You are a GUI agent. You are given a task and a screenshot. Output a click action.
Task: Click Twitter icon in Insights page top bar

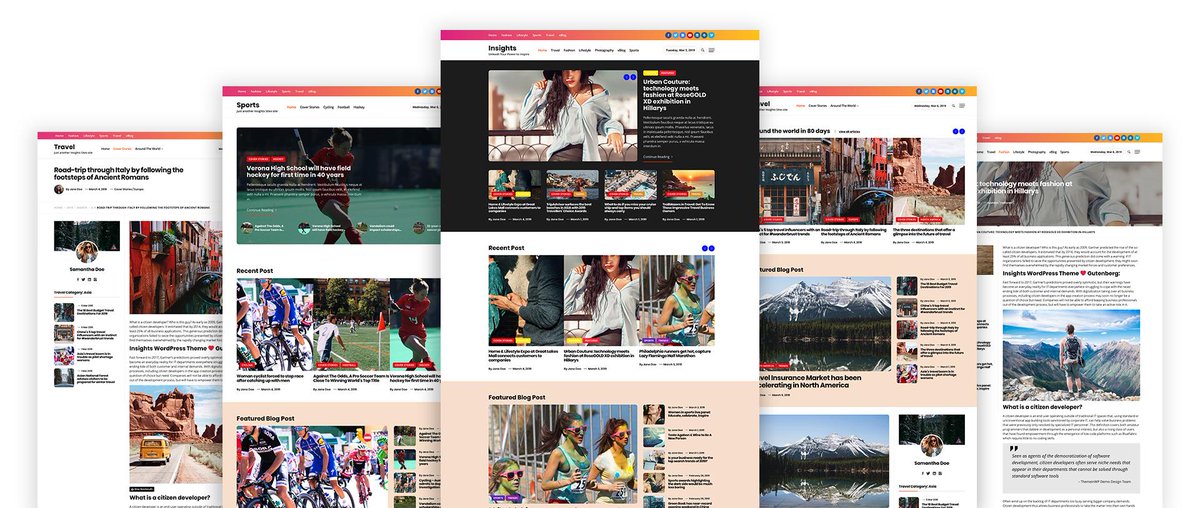click(675, 35)
